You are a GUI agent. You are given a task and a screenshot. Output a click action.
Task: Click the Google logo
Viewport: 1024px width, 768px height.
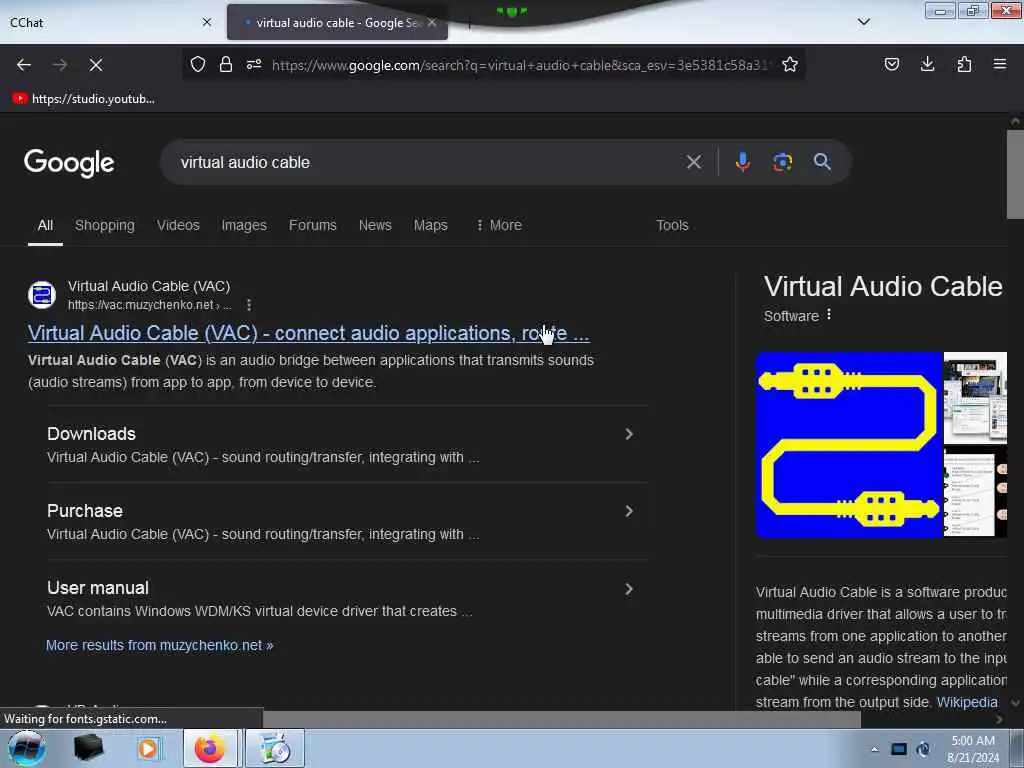pyautogui.click(x=69, y=163)
